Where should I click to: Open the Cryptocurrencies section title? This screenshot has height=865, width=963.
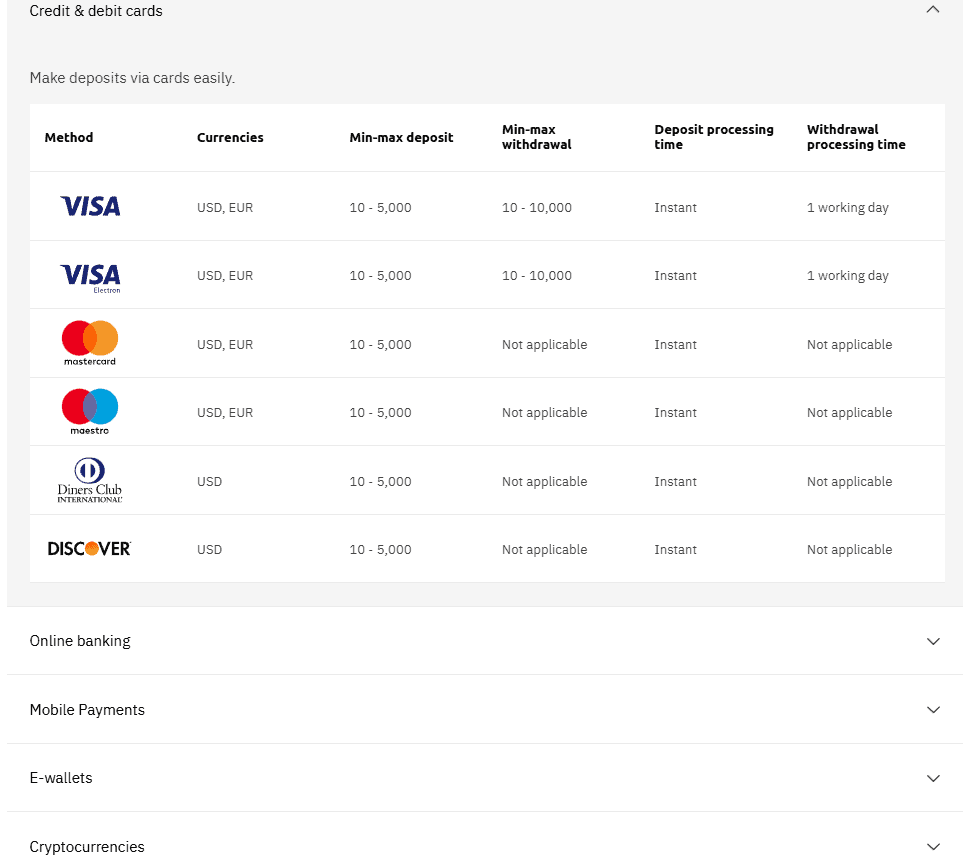pyautogui.click(x=87, y=847)
